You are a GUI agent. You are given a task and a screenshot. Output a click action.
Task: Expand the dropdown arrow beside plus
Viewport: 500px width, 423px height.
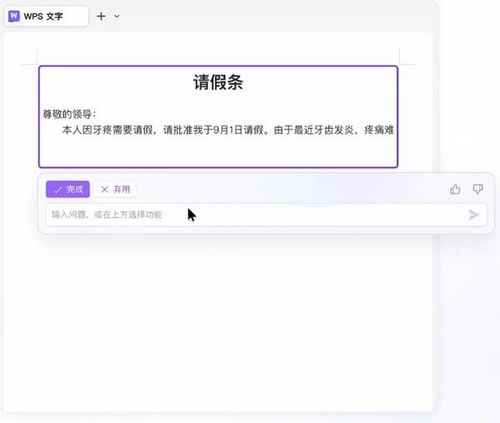(117, 16)
